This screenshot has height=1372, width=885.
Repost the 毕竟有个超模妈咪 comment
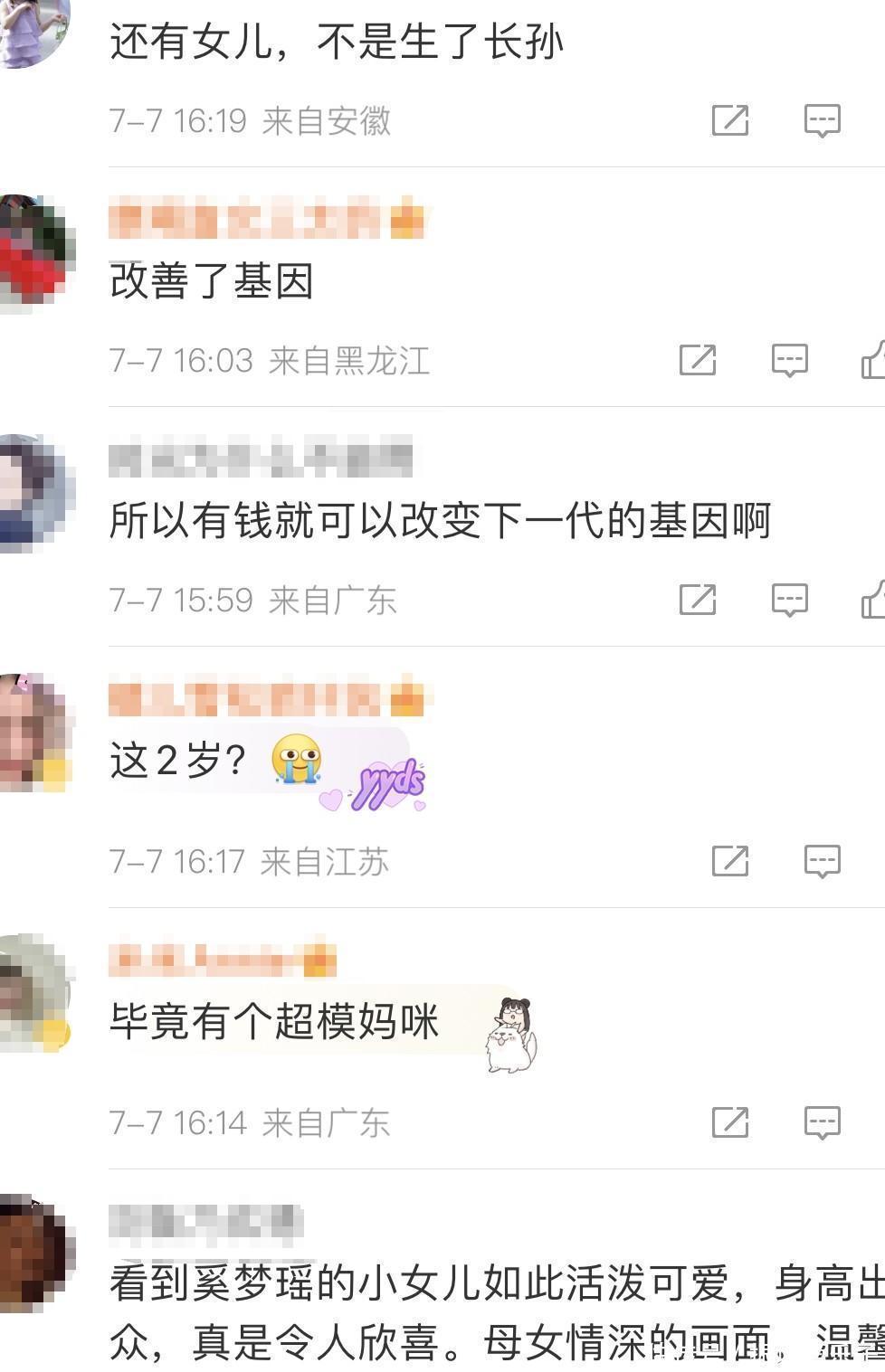click(x=730, y=1122)
